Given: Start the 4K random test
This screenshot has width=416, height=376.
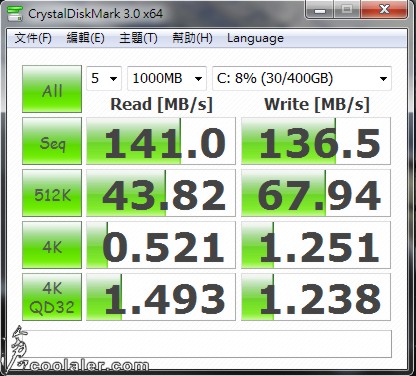Looking at the screenshot, I should click(x=52, y=245).
